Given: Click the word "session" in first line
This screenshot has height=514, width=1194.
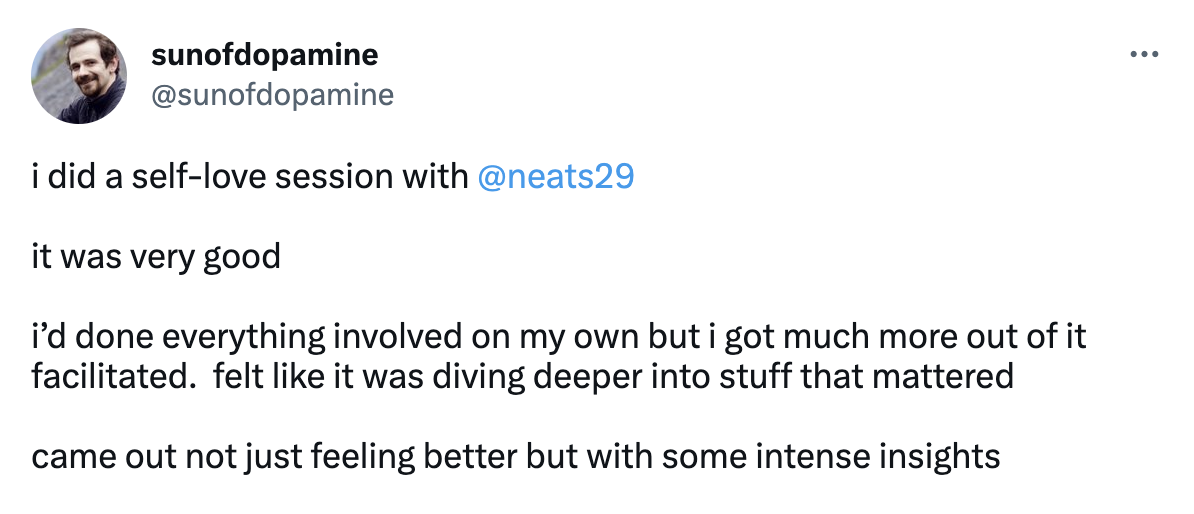Looking at the screenshot, I should tap(330, 177).
